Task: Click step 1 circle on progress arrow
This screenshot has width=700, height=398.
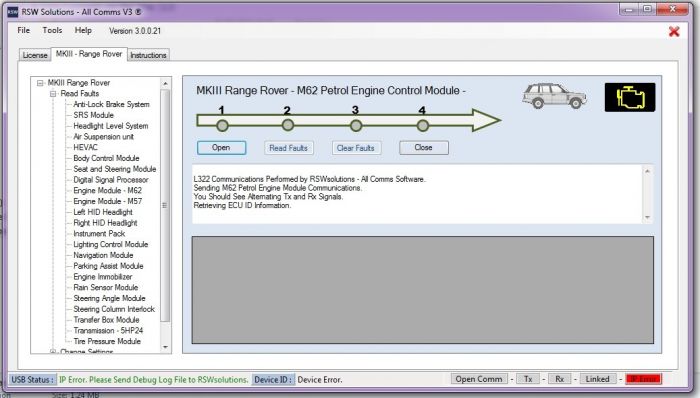Action: [222, 126]
